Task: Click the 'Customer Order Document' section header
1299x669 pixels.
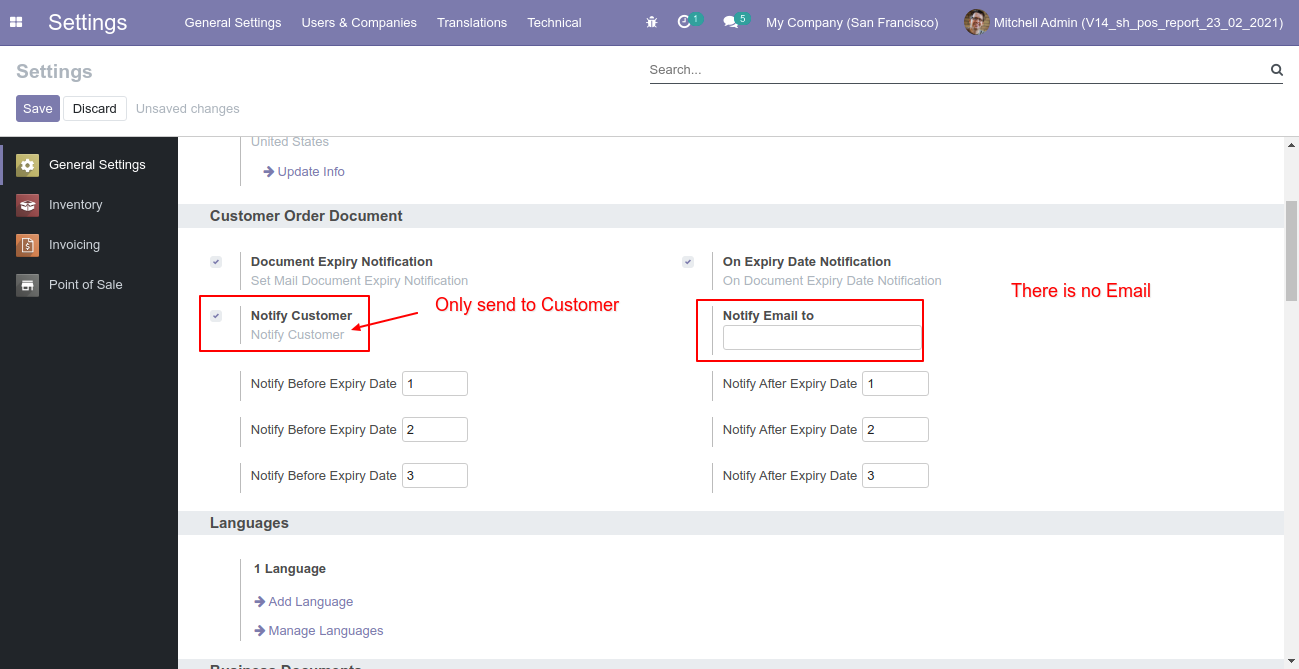Action: (306, 216)
